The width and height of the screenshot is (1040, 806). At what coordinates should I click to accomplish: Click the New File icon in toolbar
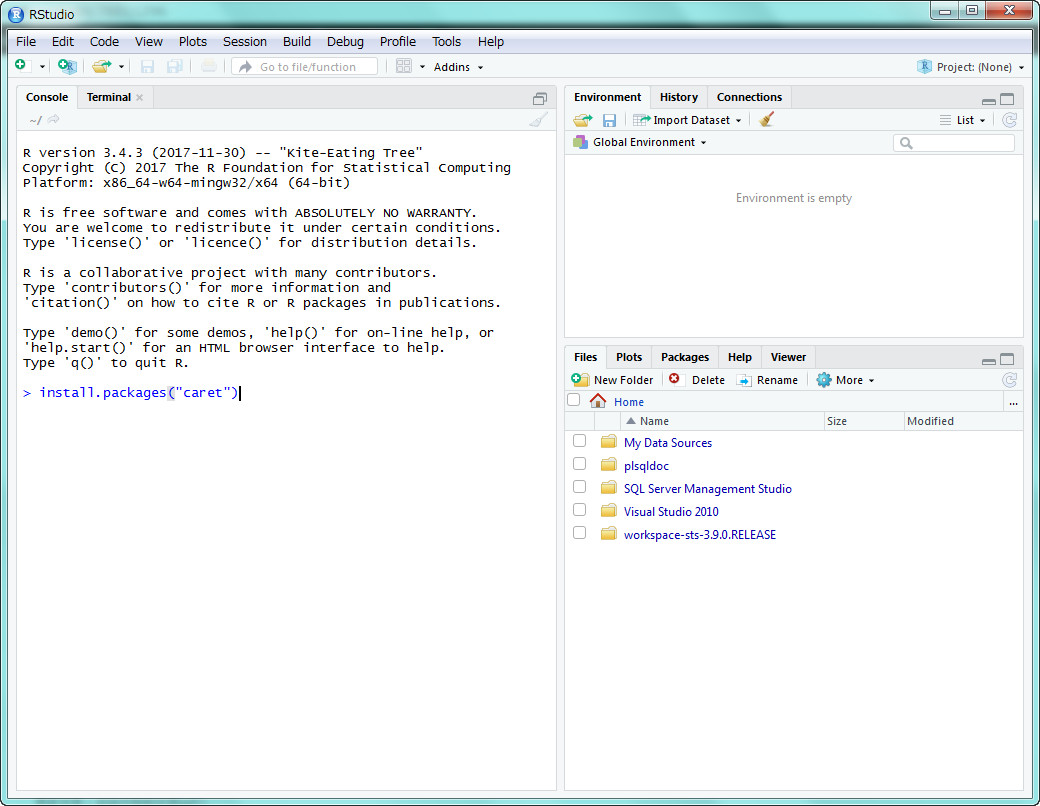click(x=21, y=66)
